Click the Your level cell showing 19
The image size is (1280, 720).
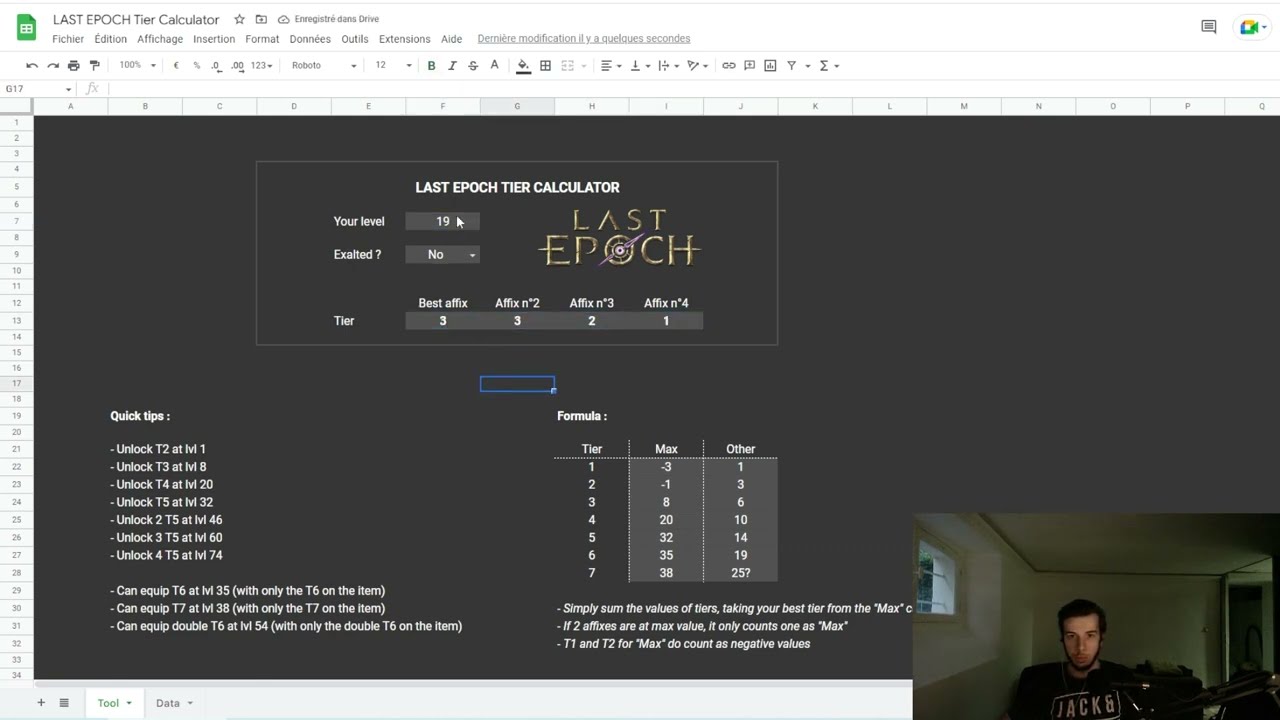tap(443, 221)
